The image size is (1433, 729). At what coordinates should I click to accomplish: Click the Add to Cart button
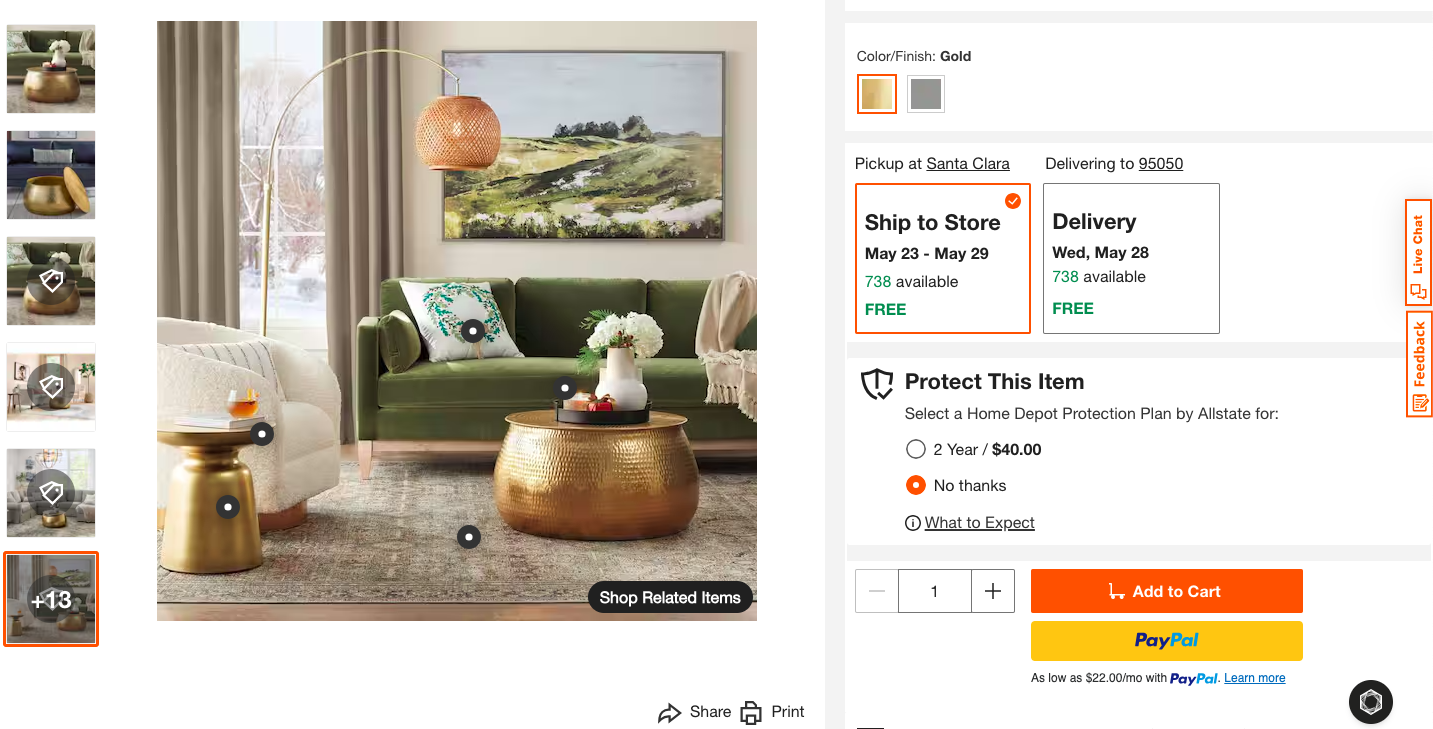pyautogui.click(x=1166, y=591)
